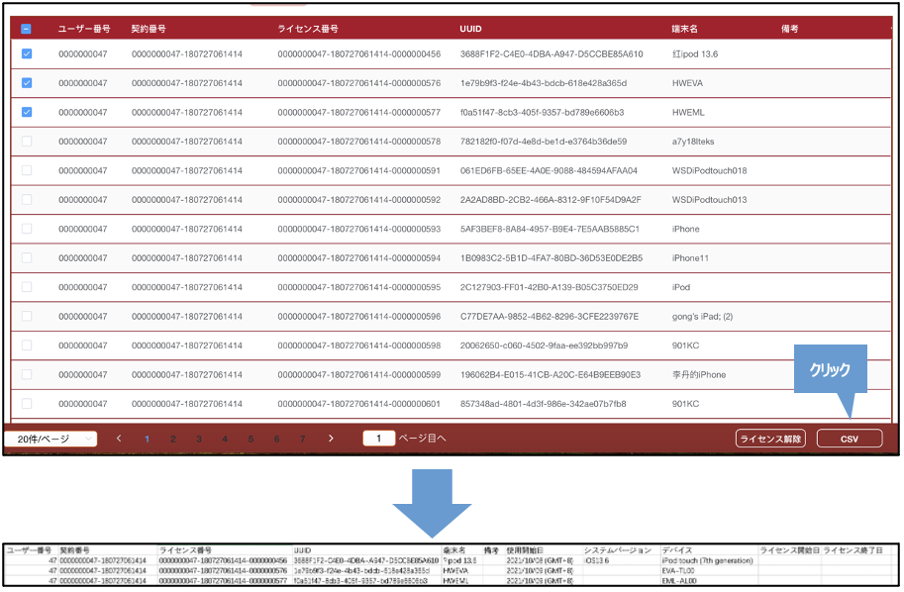Uncheck the row for device HWEML

point(26,112)
